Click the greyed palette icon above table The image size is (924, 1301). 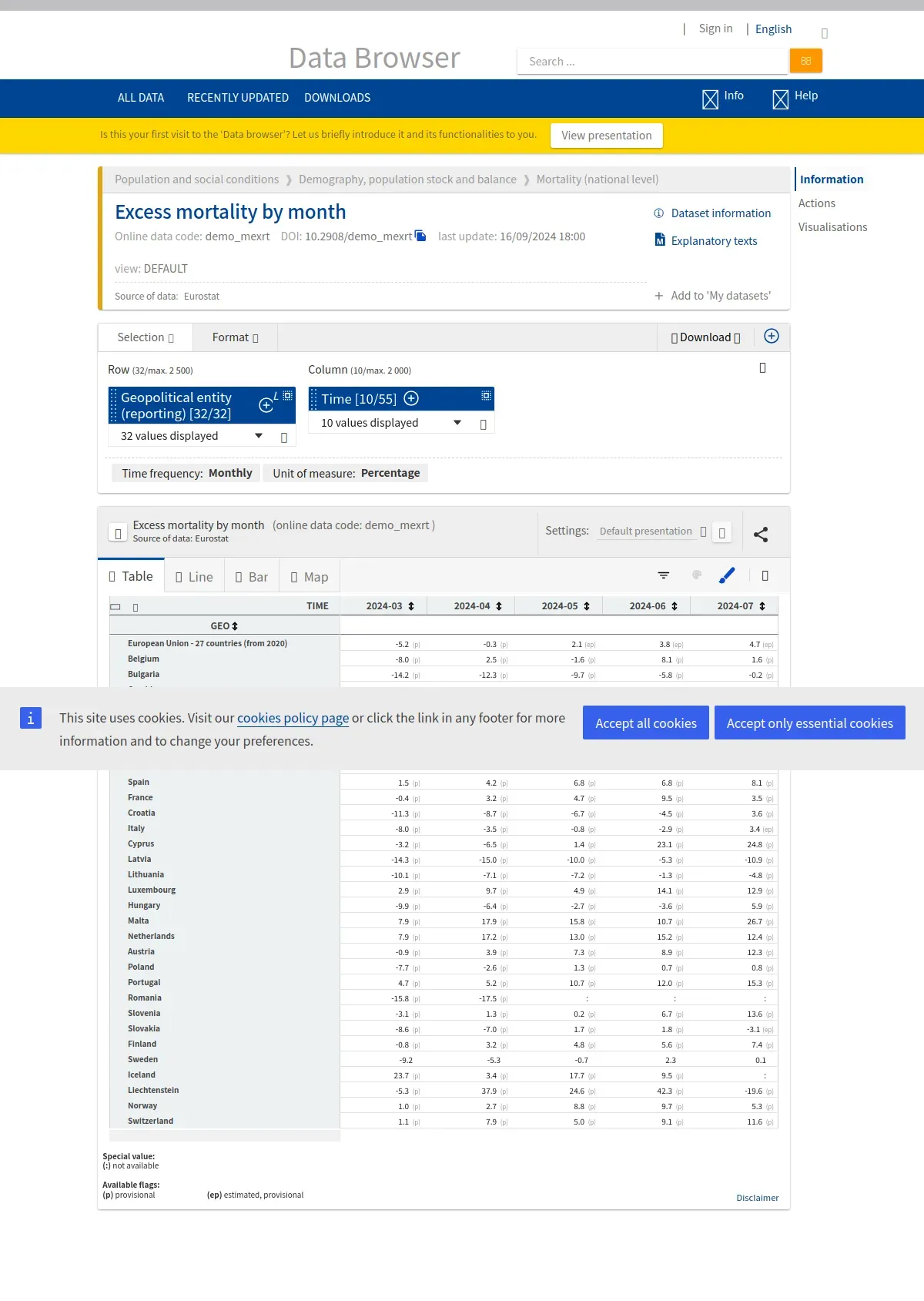point(697,575)
